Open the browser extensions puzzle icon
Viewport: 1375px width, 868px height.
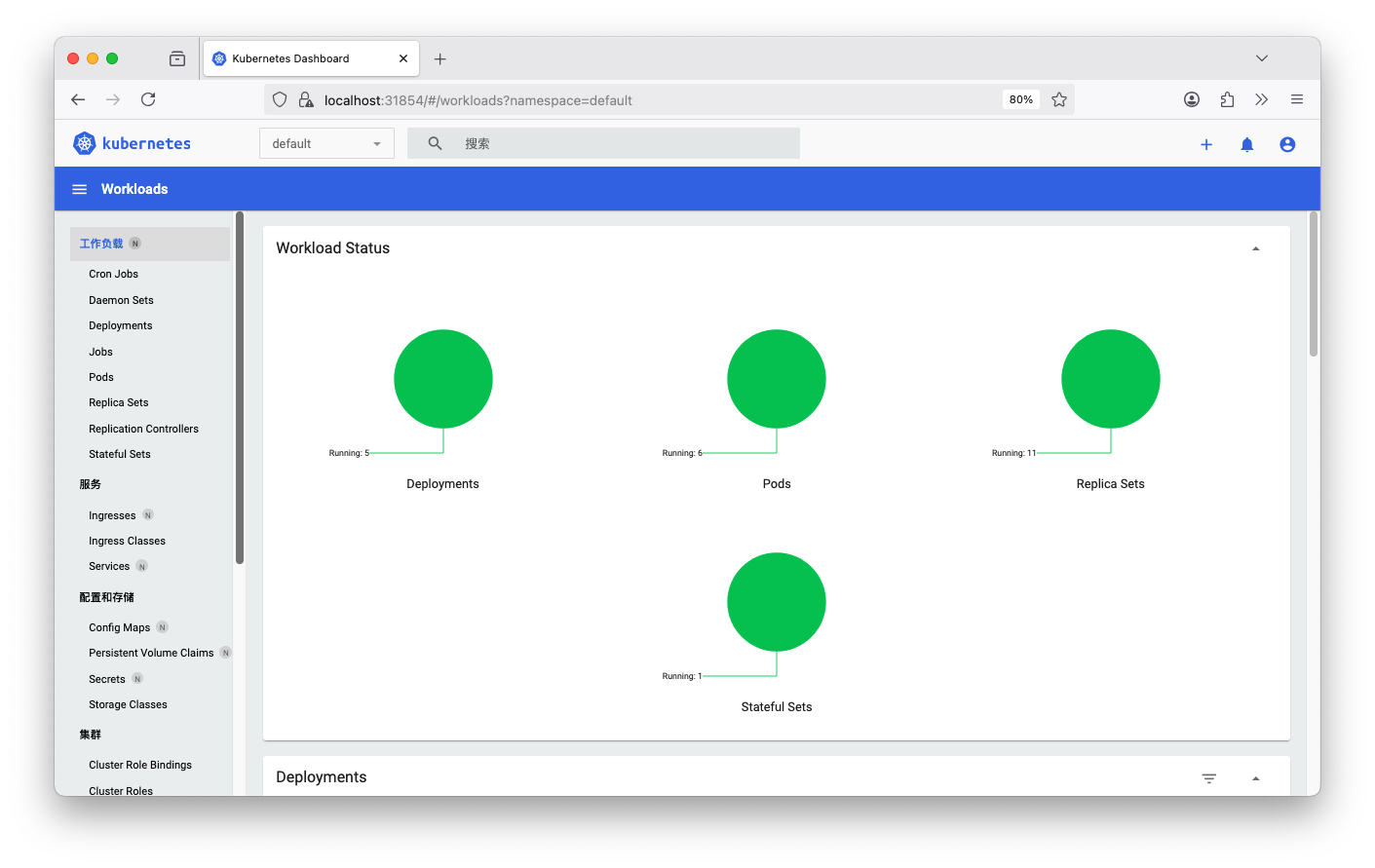click(1227, 99)
